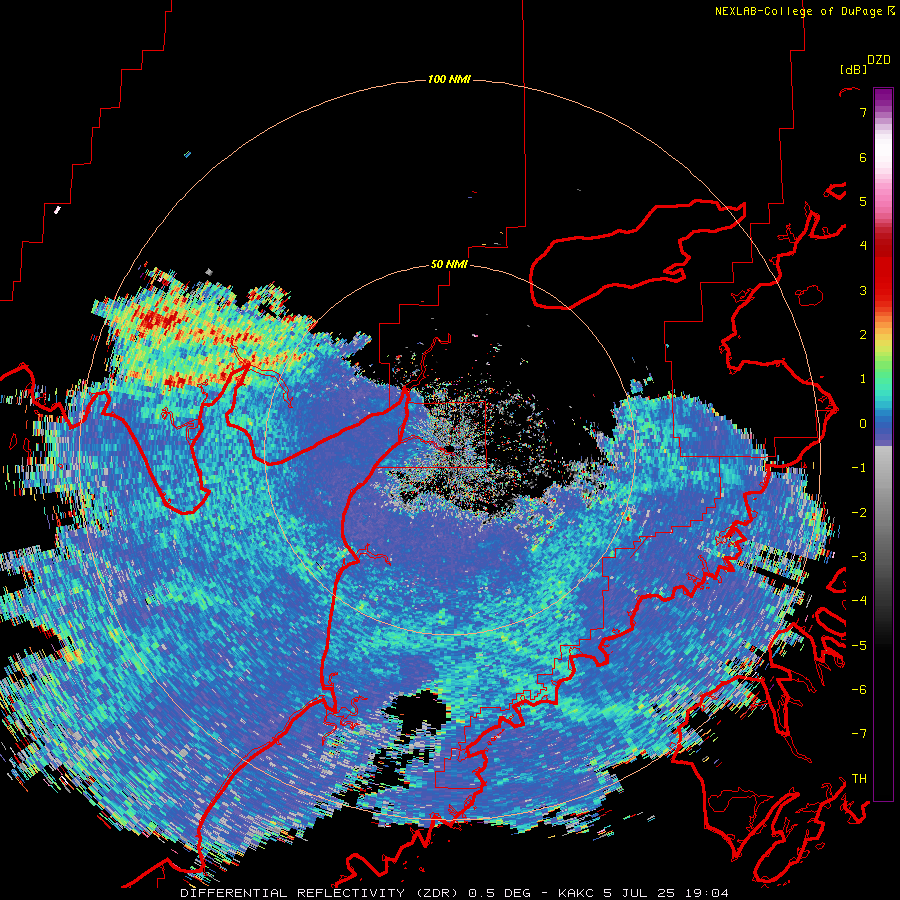Click the -7 value on color scale
This screenshot has width=900, height=900.
[859, 734]
